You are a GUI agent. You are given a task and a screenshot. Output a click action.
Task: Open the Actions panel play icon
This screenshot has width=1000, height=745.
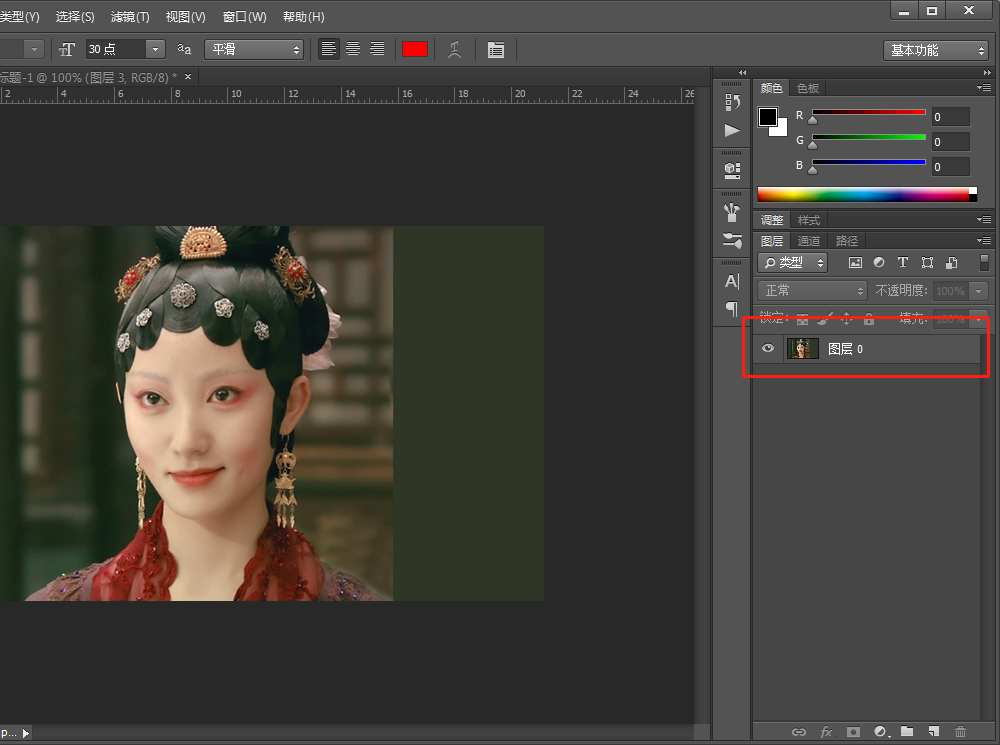pyautogui.click(x=732, y=130)
